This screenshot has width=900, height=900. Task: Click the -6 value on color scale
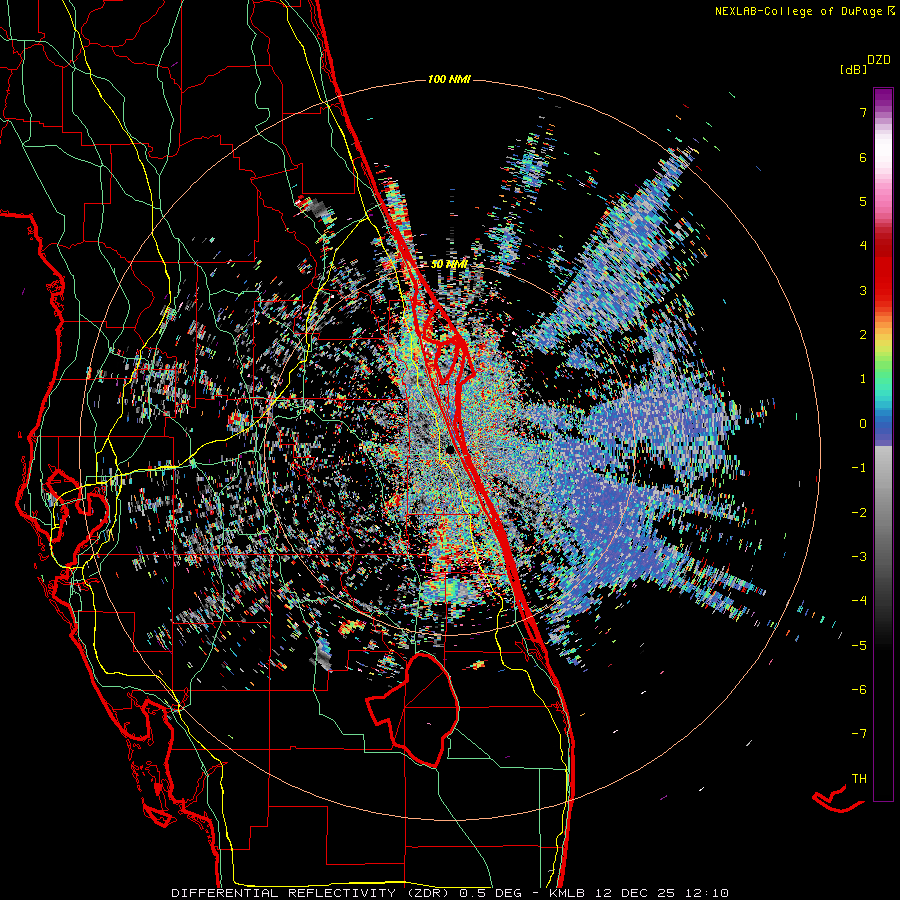(859, 690)
